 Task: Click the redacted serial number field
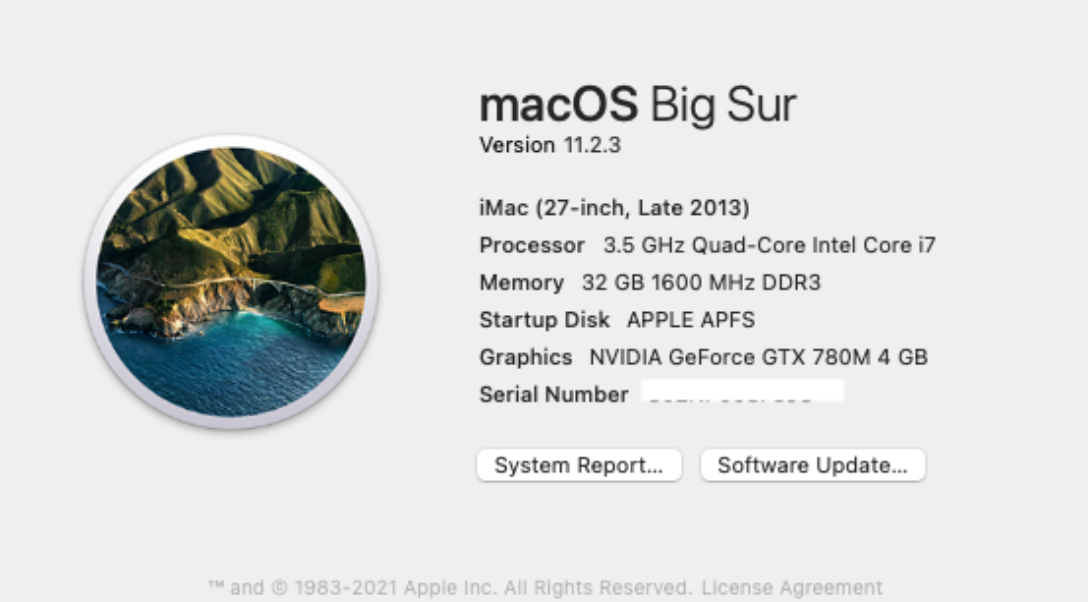pos(742,391)
